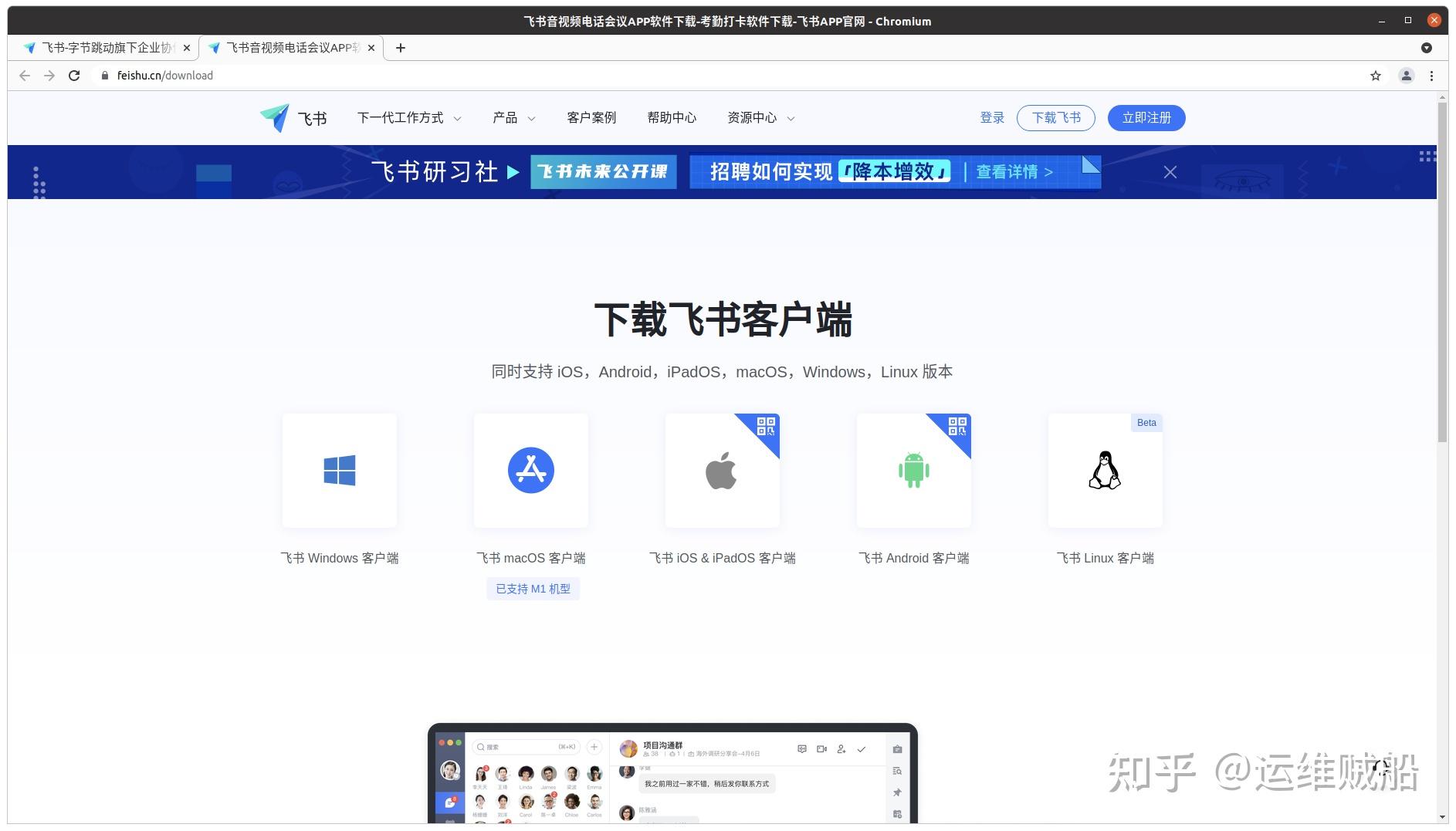
Task: Close the blue promotional banner
Action: pyautogui.click(x=1170, y=172)
